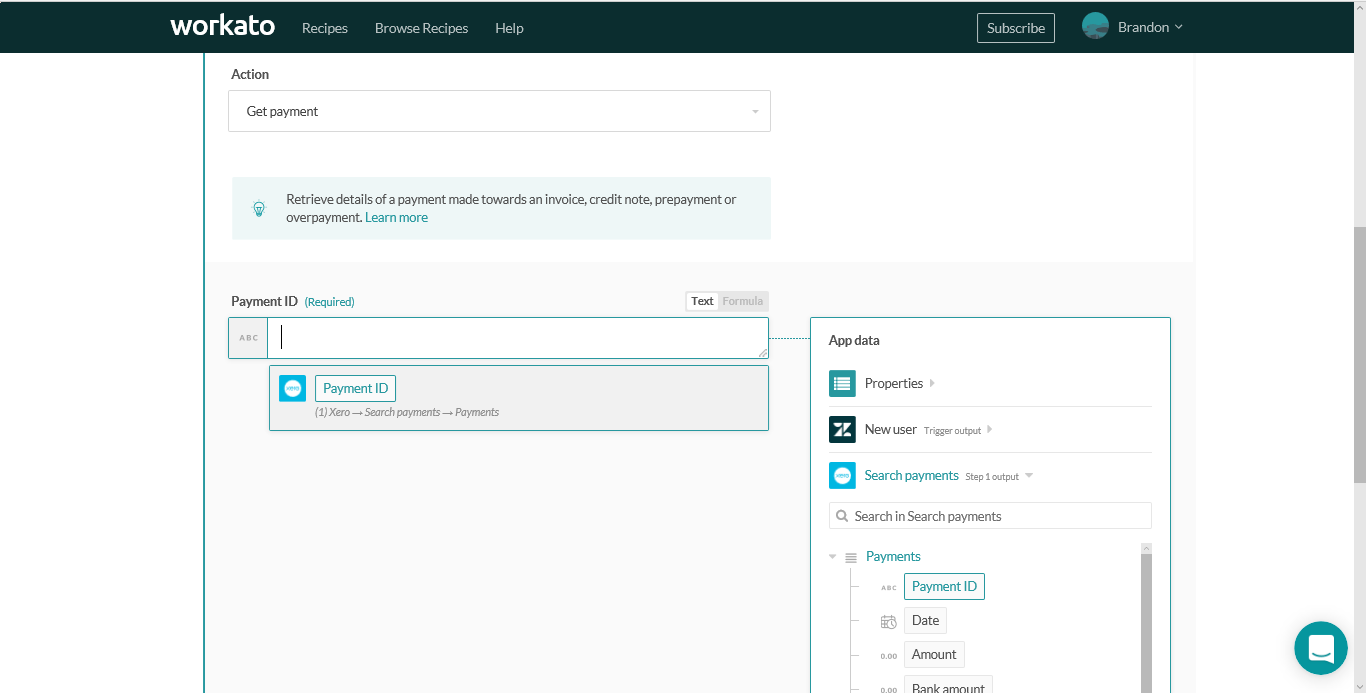This screenshot has width=1368, height=695.
Task: Click the App data panel scrollbar
Action: point(1146,620)
